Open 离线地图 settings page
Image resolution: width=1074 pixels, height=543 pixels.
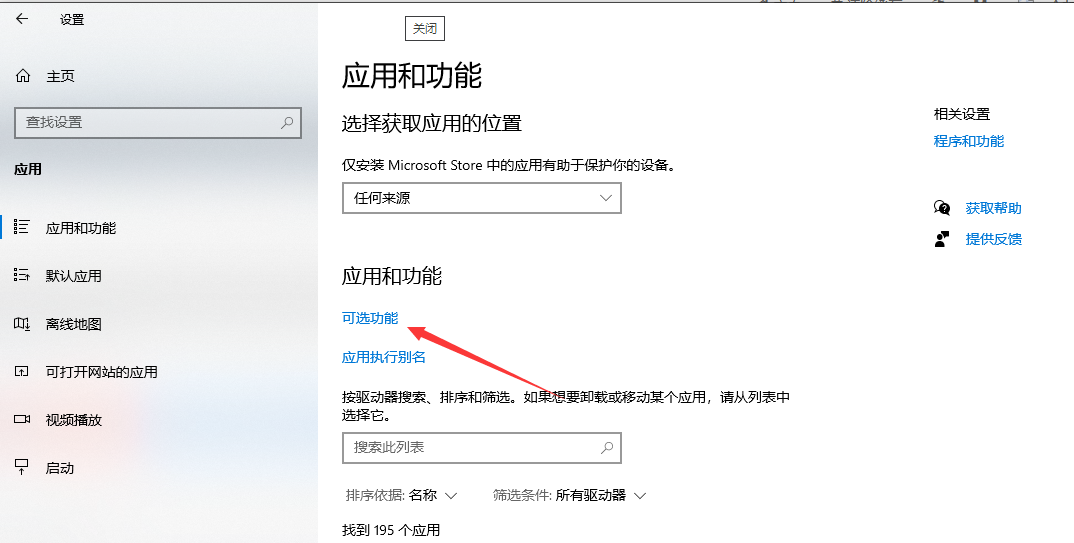[73, 324]
